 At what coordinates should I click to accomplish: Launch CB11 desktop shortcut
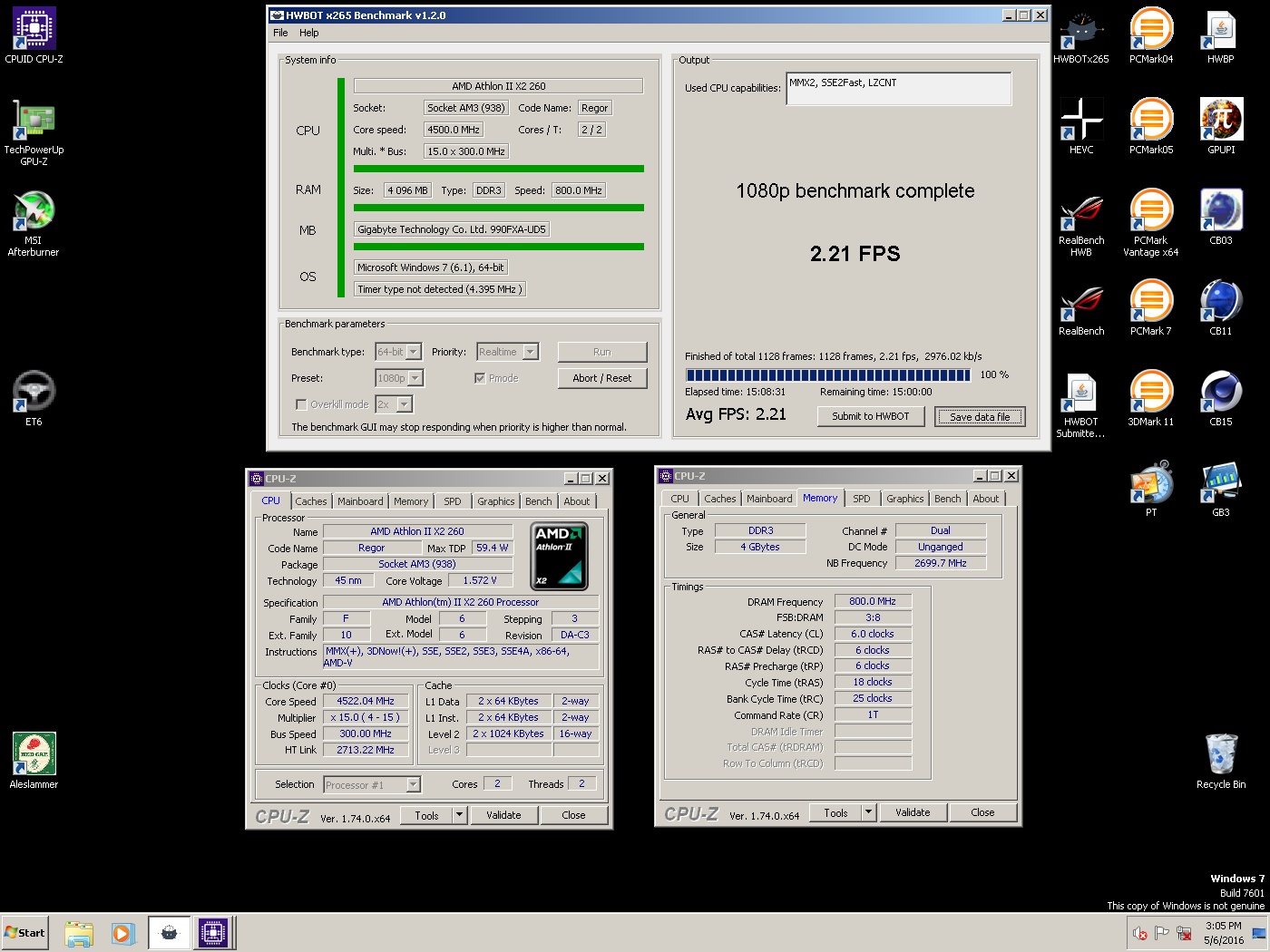click(x=1221, y=307)
